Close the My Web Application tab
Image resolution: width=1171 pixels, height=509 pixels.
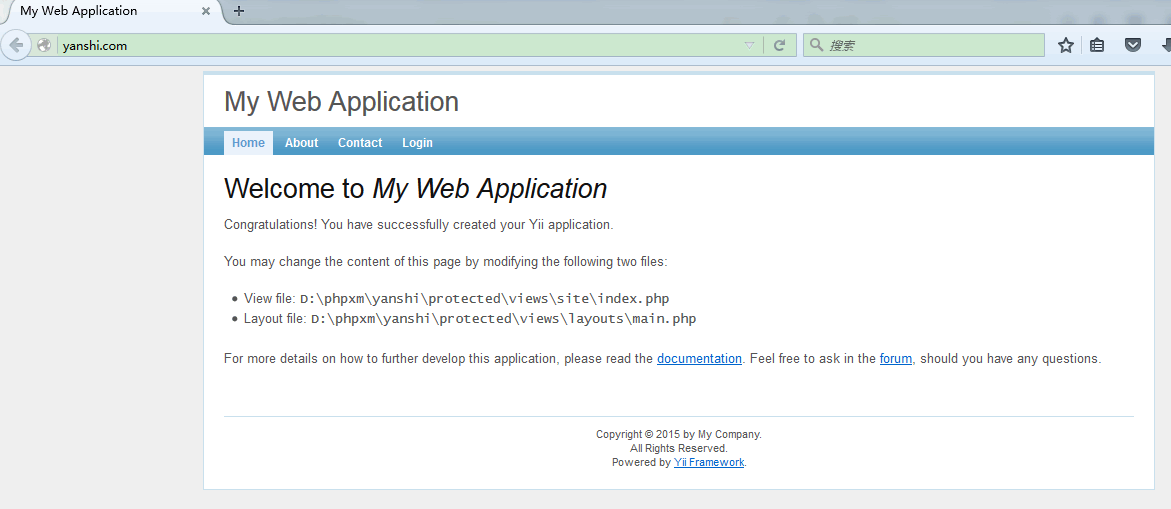click(x=206, y=11)
